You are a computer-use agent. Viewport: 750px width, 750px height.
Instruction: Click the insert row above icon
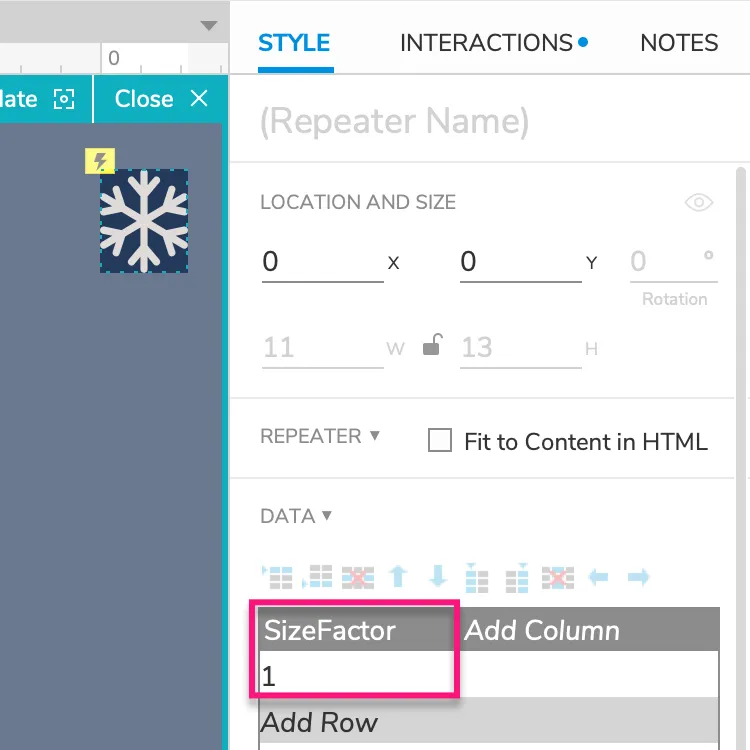click(x=278, y=577)
